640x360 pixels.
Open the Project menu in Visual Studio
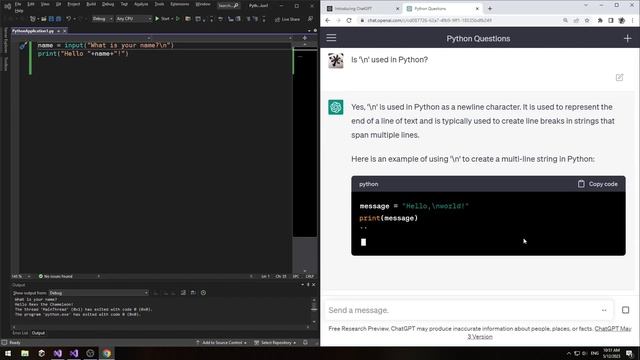point(73,4)
